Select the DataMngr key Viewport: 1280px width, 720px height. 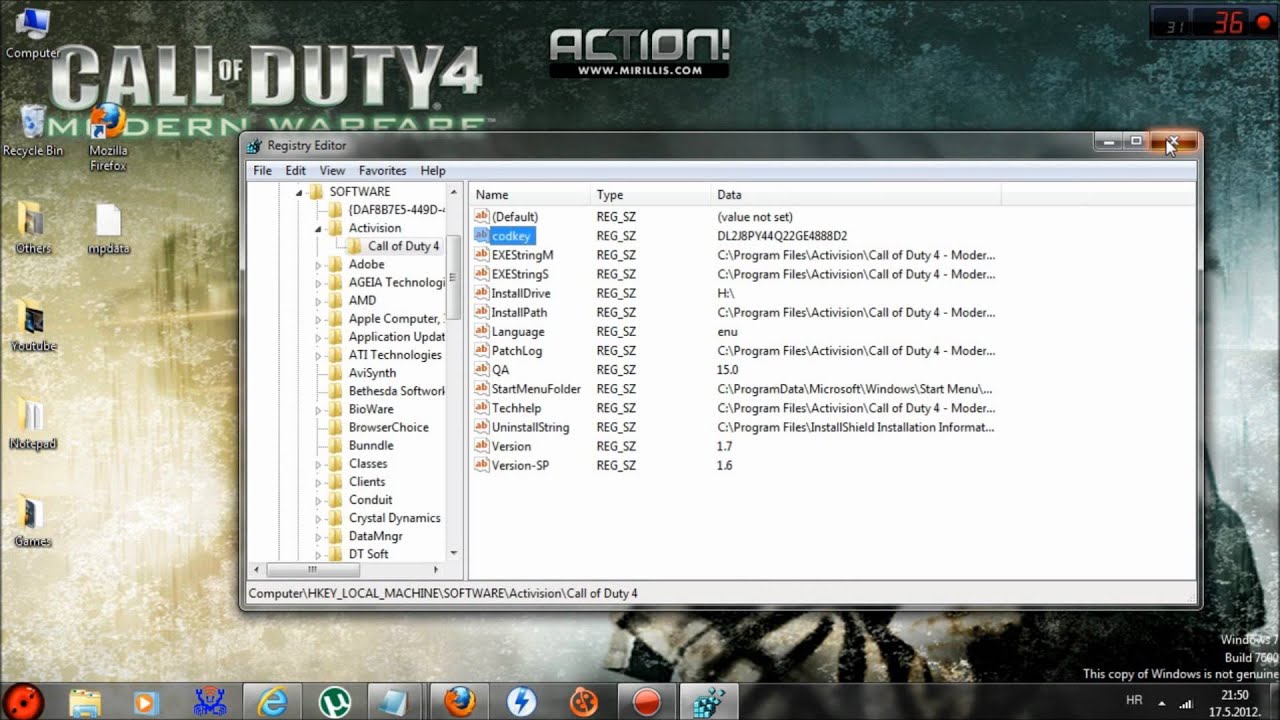click(375, 537)
